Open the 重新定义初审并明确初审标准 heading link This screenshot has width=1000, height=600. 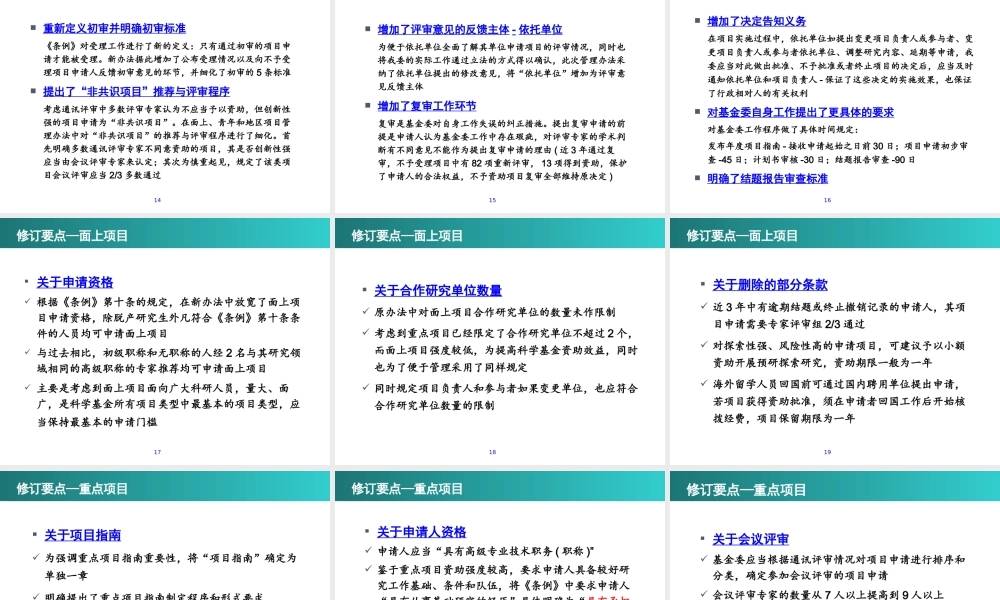coord(114,29)
